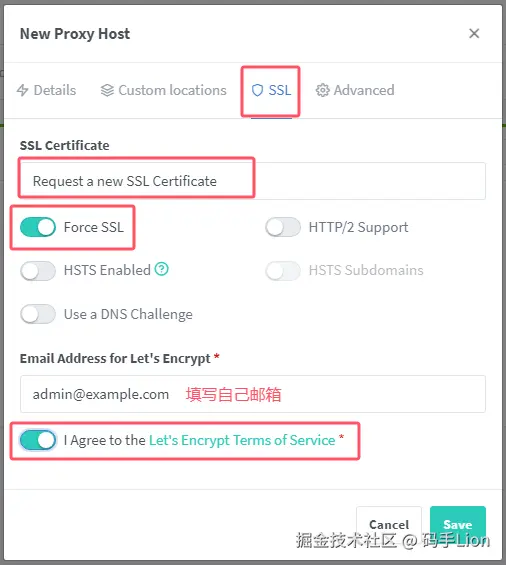Click the gear icon for Advanced
This screenshot has height=565, width=506.
tap(323, 90)
